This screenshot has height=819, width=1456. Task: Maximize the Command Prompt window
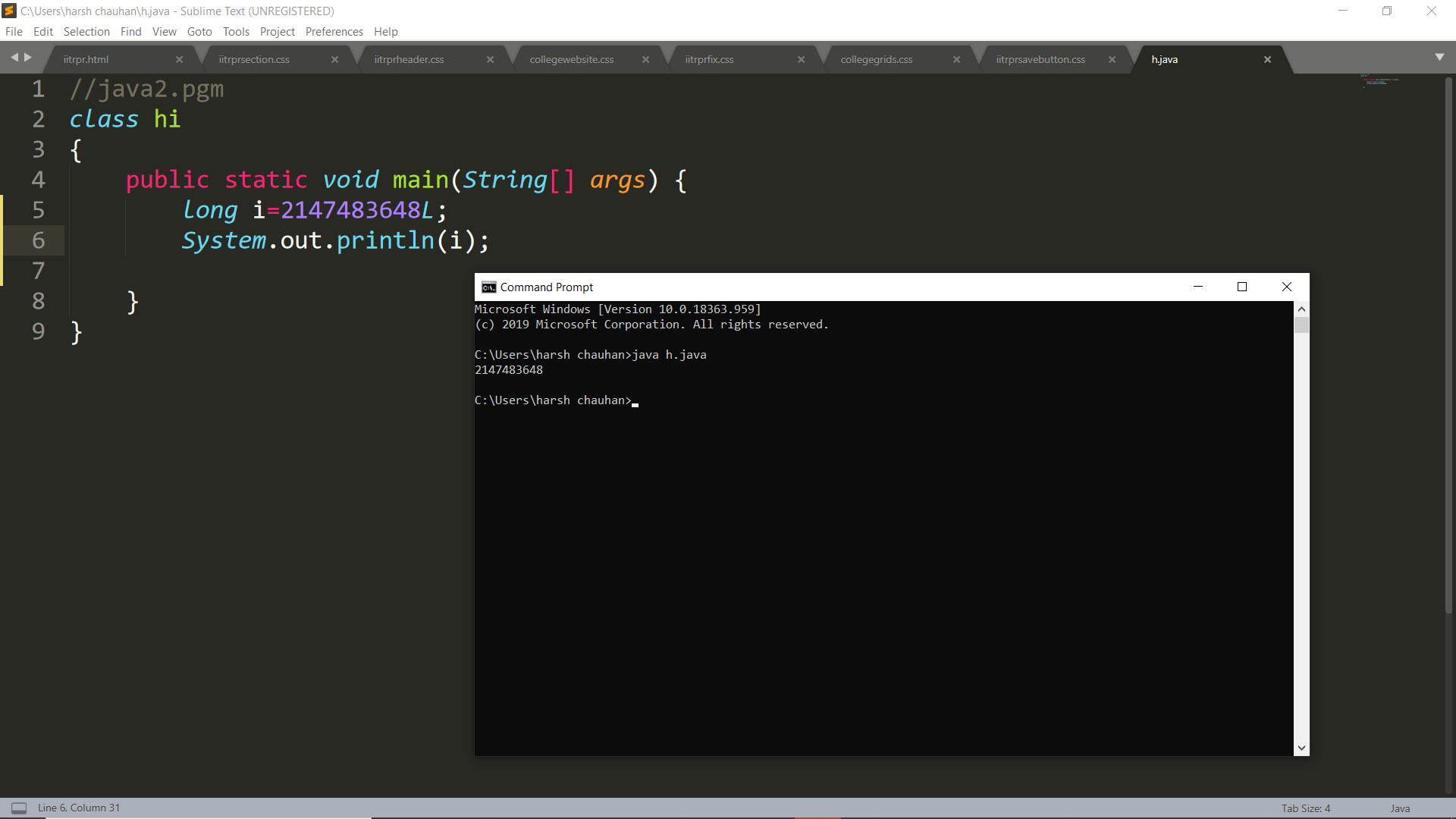coord(1242,287)
